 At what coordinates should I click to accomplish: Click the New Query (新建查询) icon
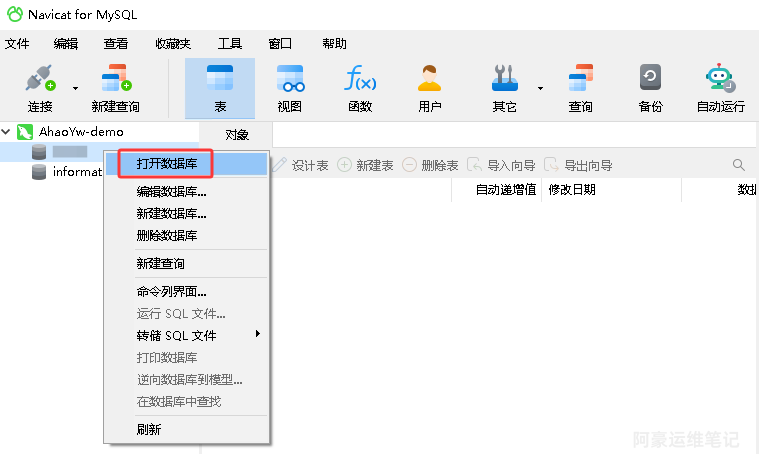(x=116, y=78)
